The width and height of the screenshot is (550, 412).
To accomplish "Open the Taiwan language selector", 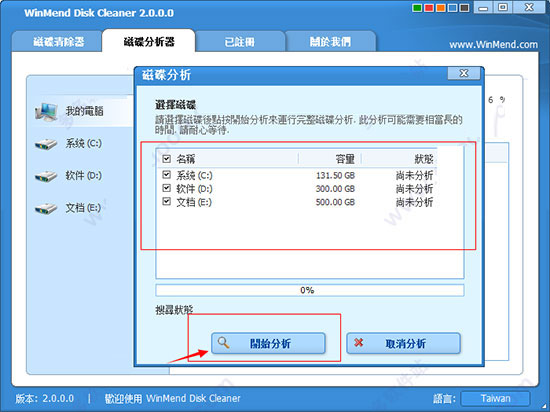I will [x=495, y=399].
